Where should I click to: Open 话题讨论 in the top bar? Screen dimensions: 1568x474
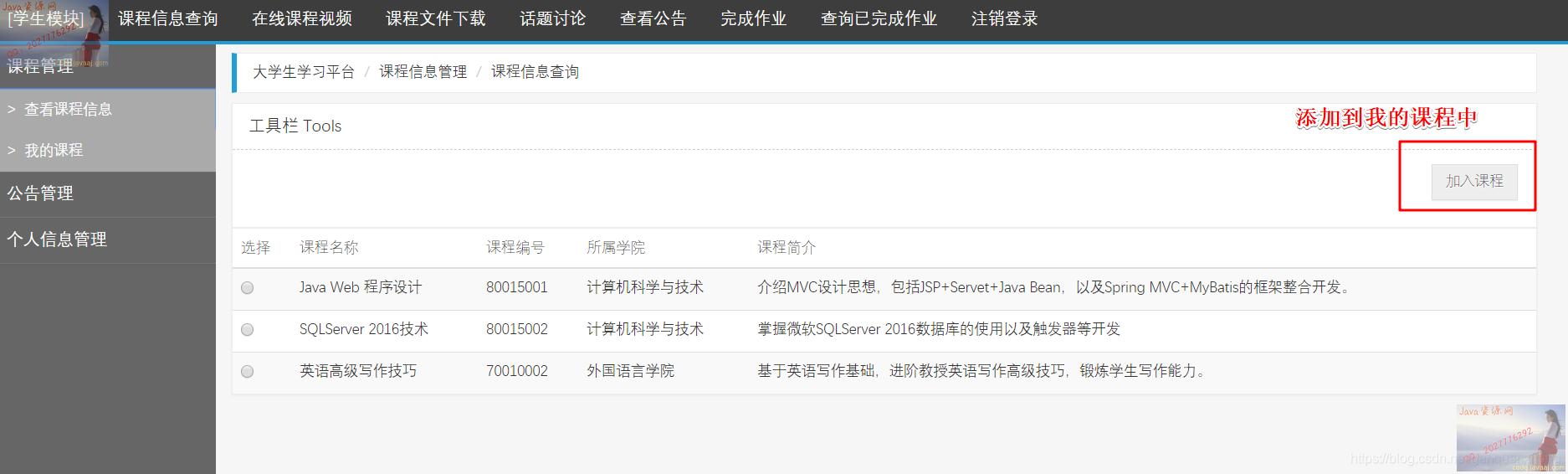(x=552, y=18)
